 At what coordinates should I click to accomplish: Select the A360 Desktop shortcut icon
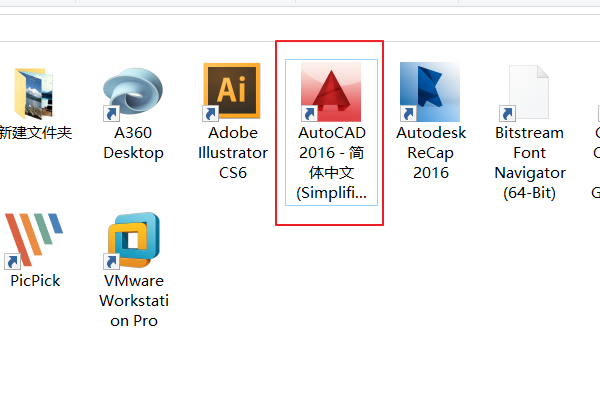tap(133, 94)
